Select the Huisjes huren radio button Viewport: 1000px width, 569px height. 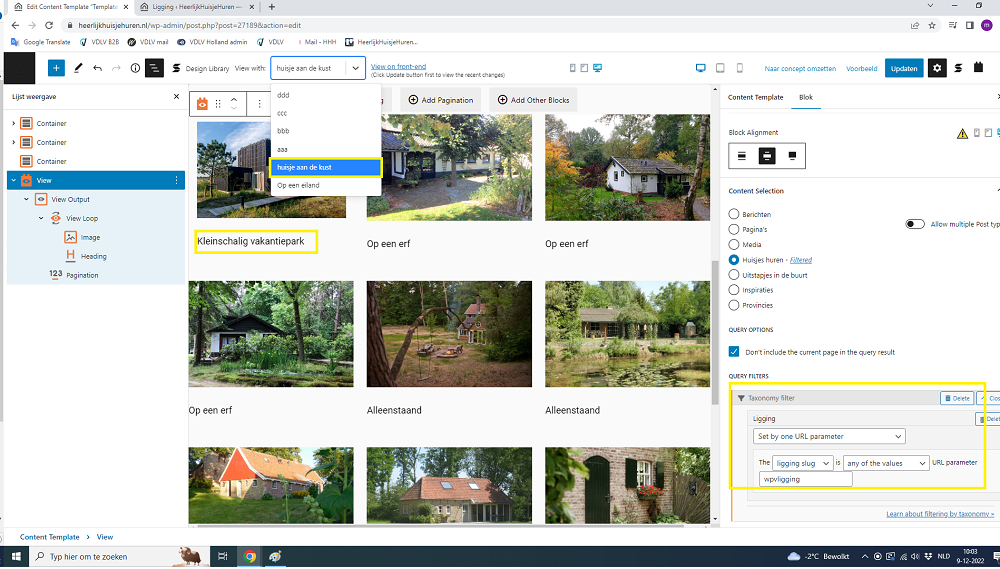coord(734,260)
